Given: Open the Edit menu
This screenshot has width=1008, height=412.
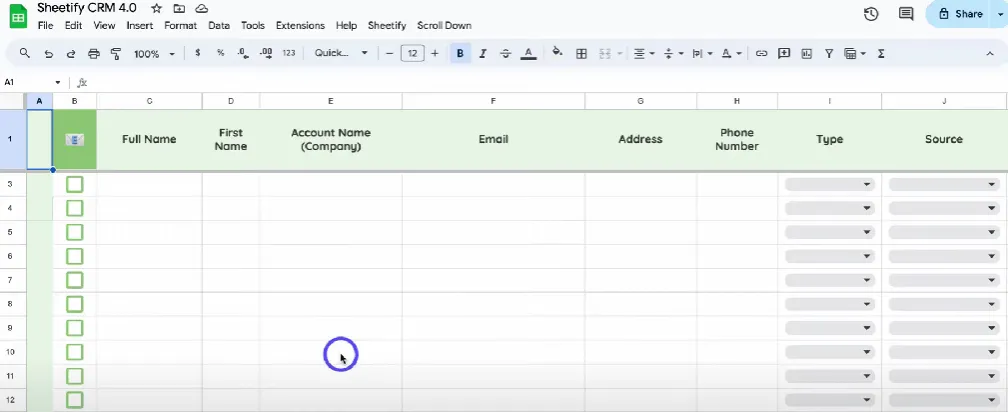Looking at the screenshot, I should [73, 26].
